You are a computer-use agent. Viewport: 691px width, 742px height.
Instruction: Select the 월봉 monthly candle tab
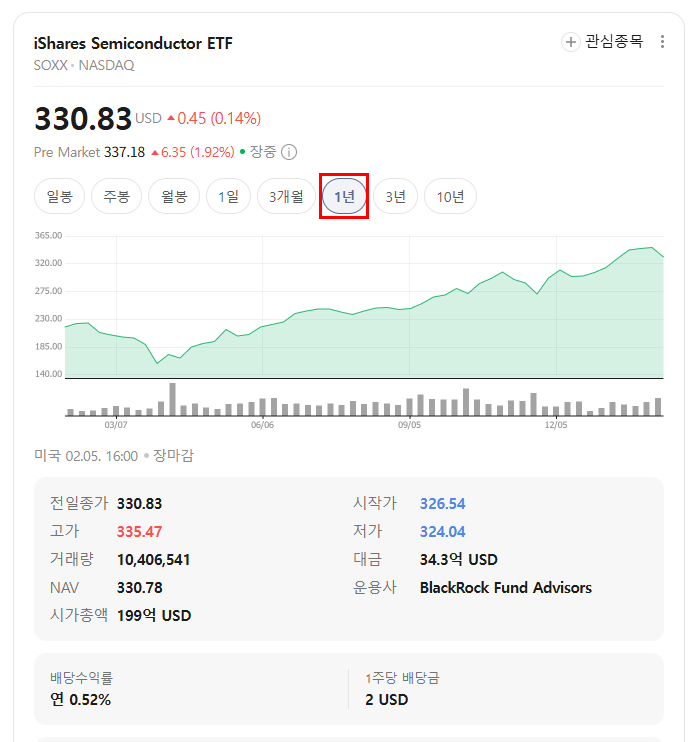point(174,196)
